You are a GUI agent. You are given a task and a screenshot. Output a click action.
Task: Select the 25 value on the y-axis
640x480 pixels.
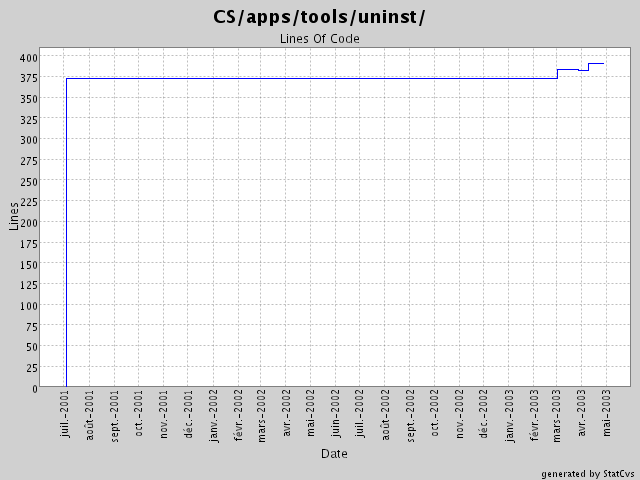click(31, 368)
